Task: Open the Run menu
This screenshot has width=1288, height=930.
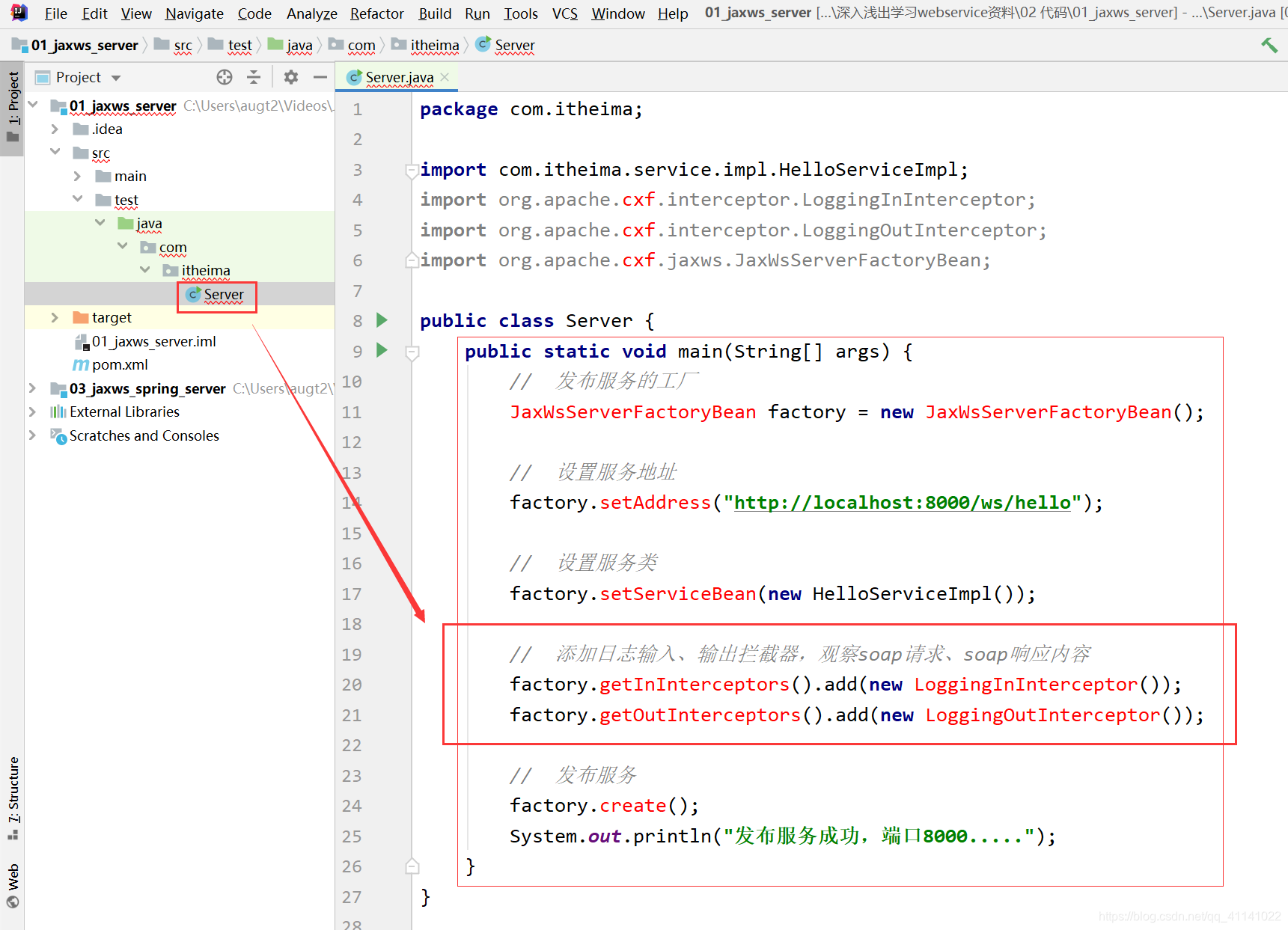Action: (477, 13)
